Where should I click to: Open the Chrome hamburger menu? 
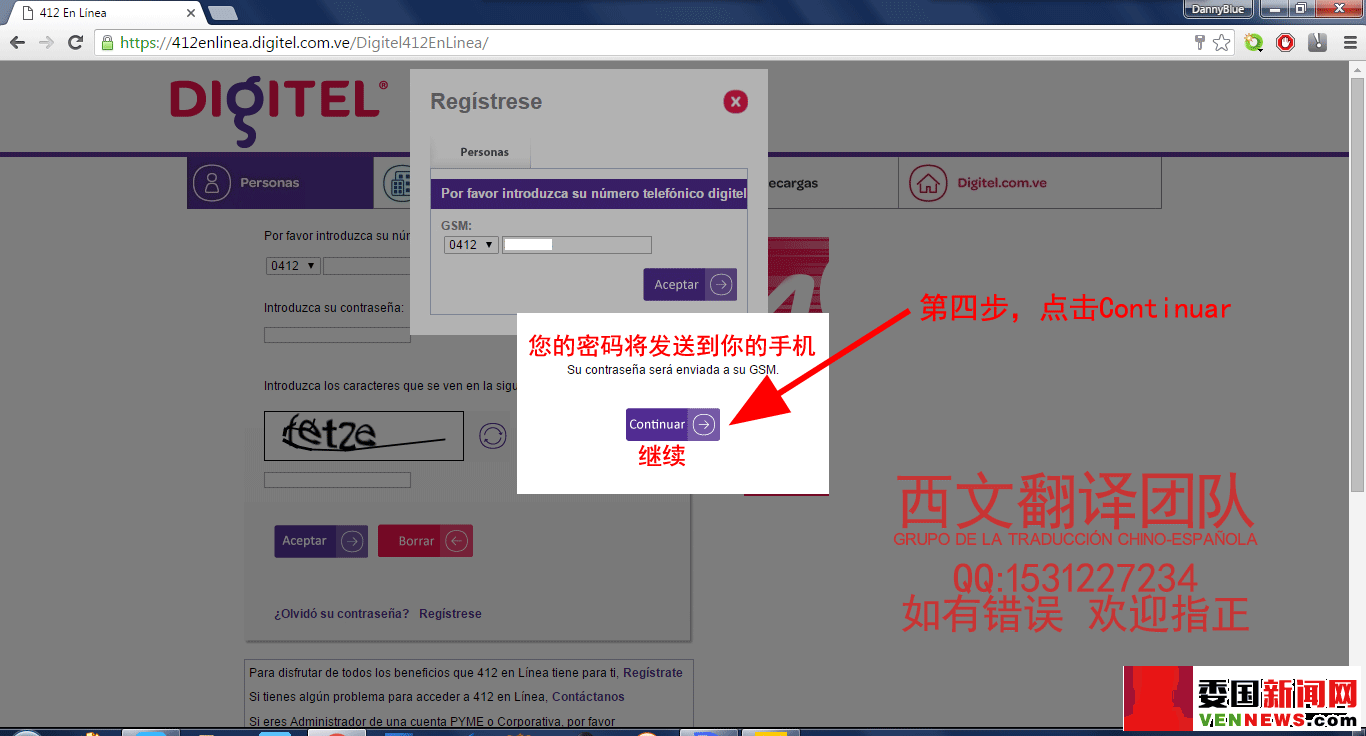point(1349,43)
